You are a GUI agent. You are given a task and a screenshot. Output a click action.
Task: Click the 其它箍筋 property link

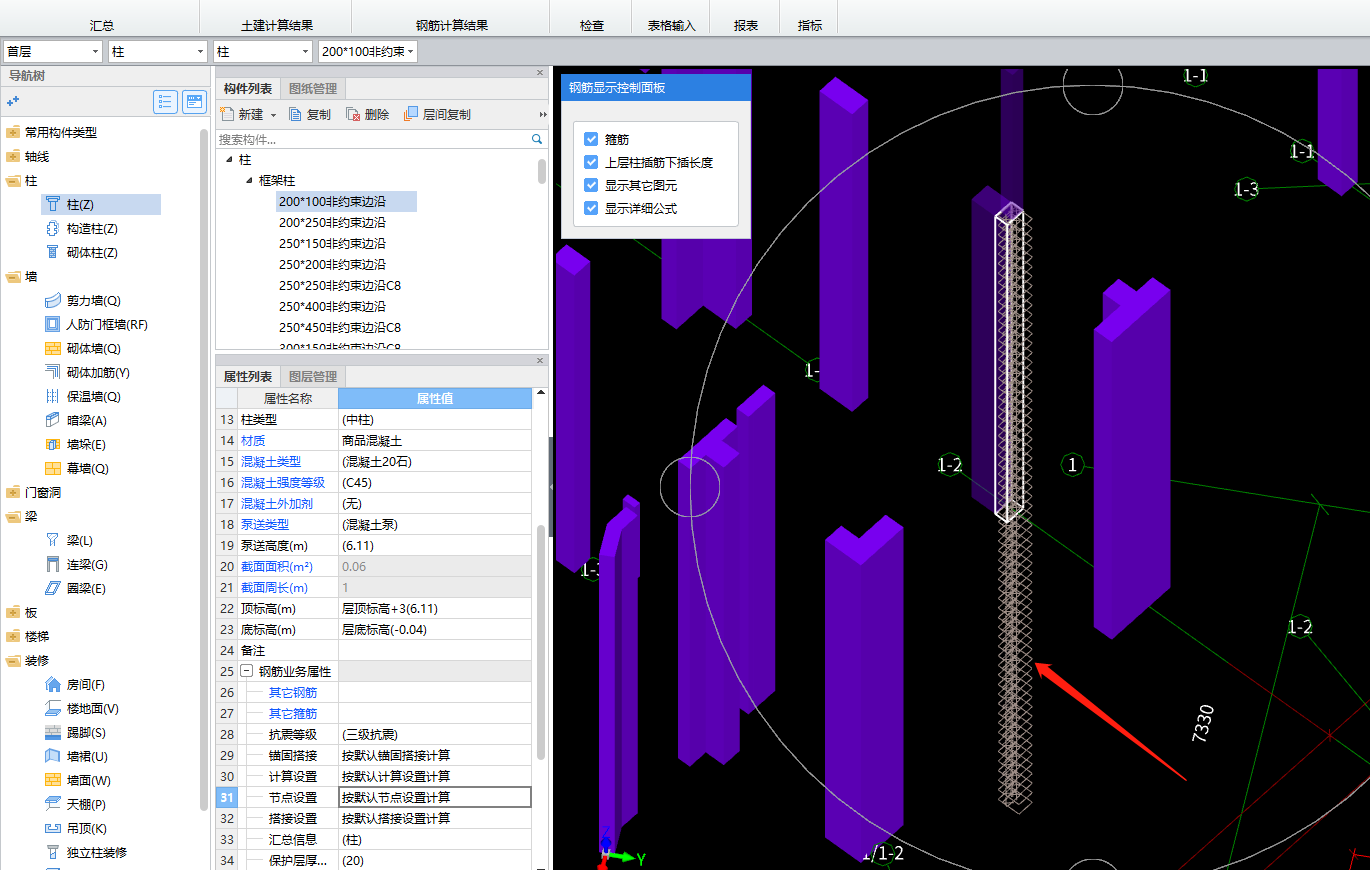[293, 713]
